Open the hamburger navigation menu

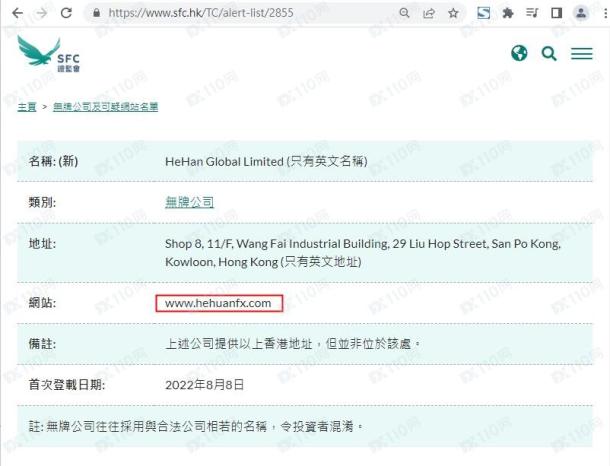click(582, 54)
